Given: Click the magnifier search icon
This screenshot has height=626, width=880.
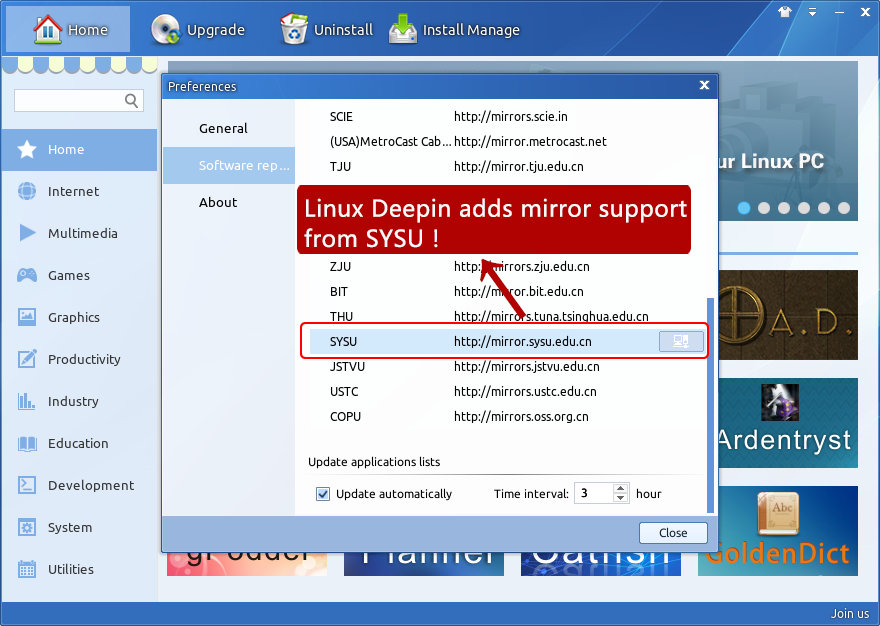Looking at the screenshot, I should pyautogui.click(x=131, y=100).
